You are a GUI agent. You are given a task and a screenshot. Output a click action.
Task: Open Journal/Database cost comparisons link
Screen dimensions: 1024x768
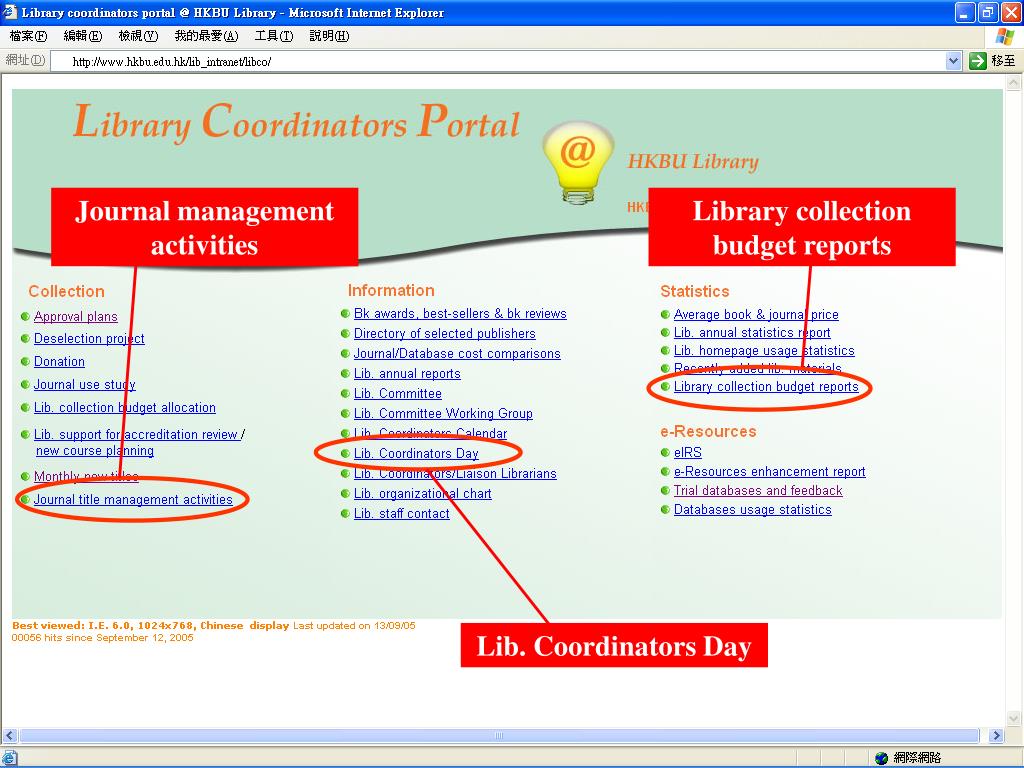coord(457,354)
